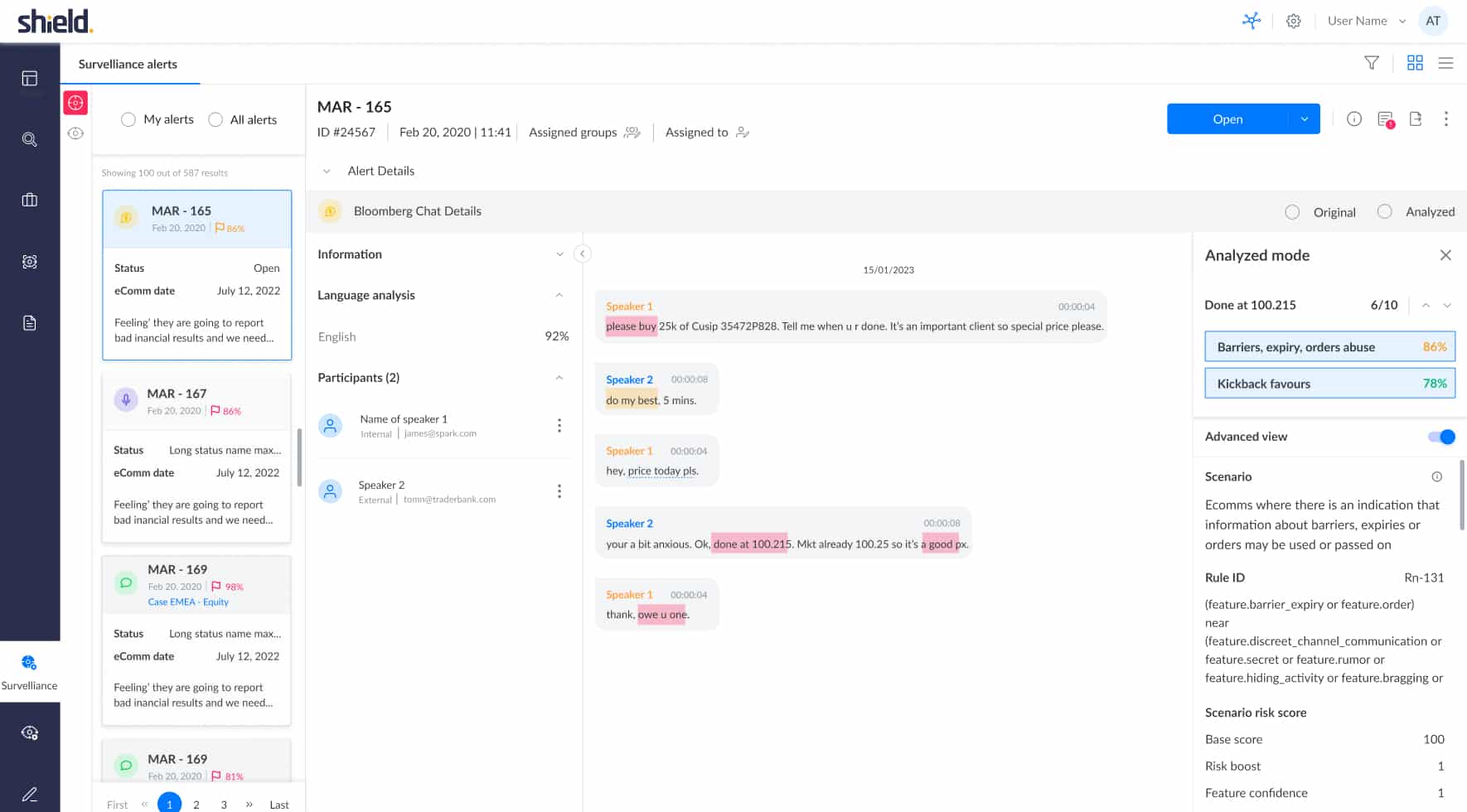This screenshot has width=1467, height=812.
Task: Switch to grid view layout icon
Action: [1415, 63]
